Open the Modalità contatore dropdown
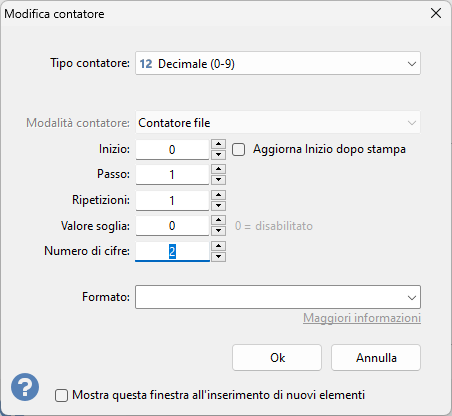This screenshot has width=452, height=416. 278,123
